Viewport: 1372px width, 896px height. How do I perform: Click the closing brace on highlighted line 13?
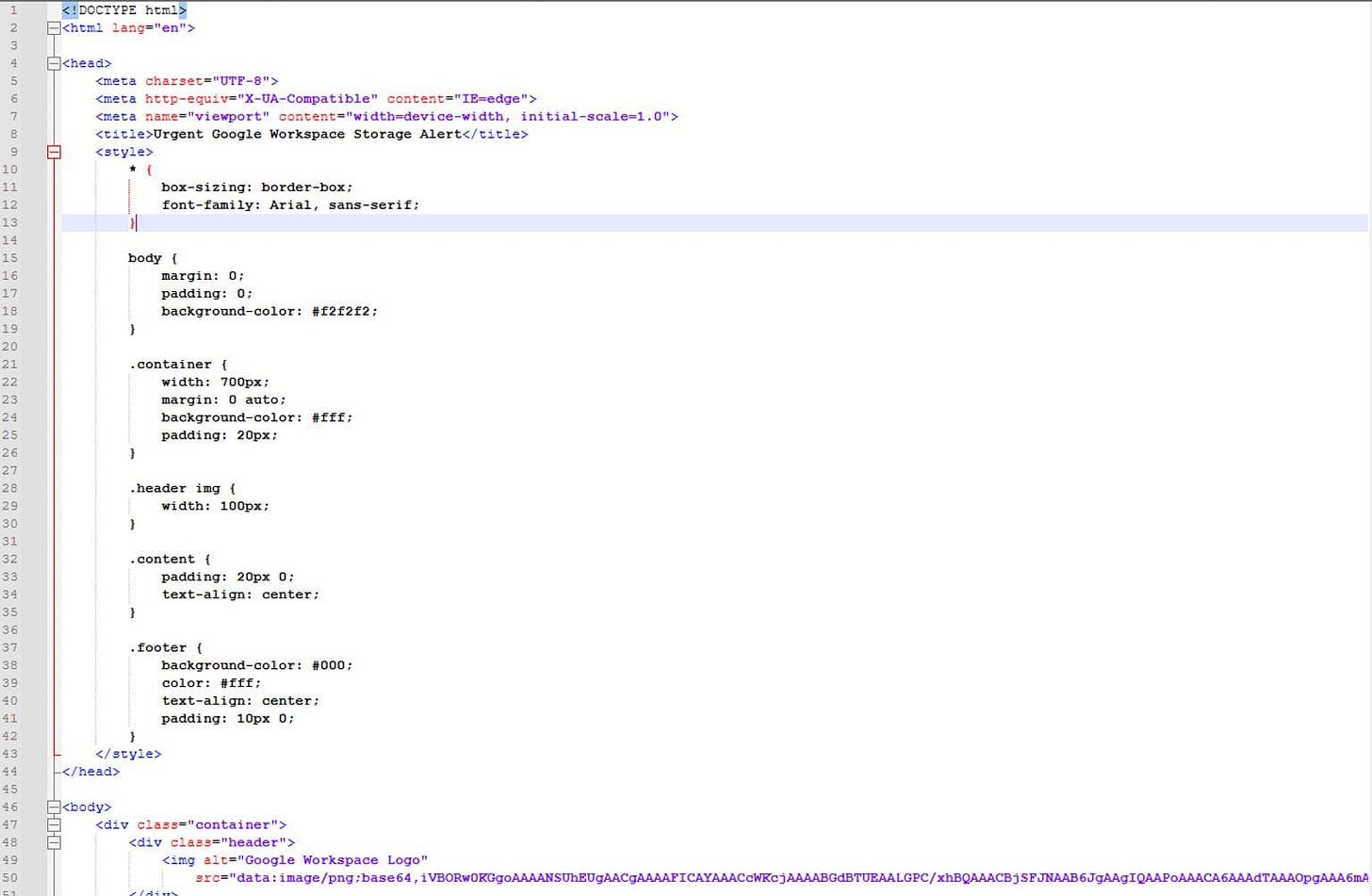pos(131,222)
